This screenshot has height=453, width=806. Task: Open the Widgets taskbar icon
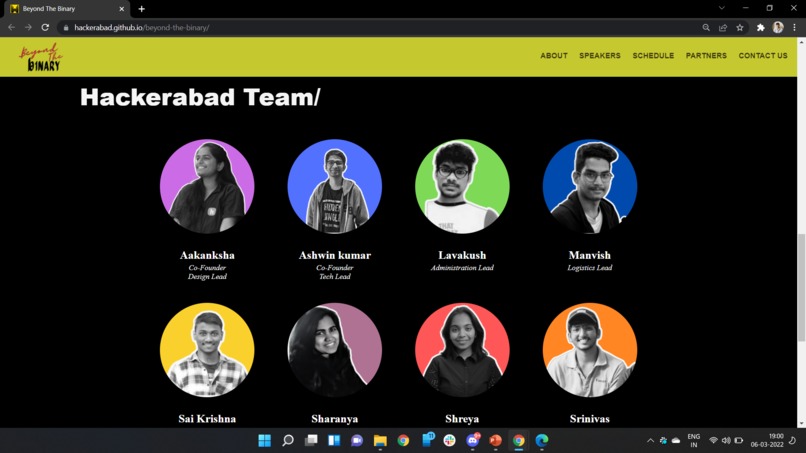tap(334, 440)
